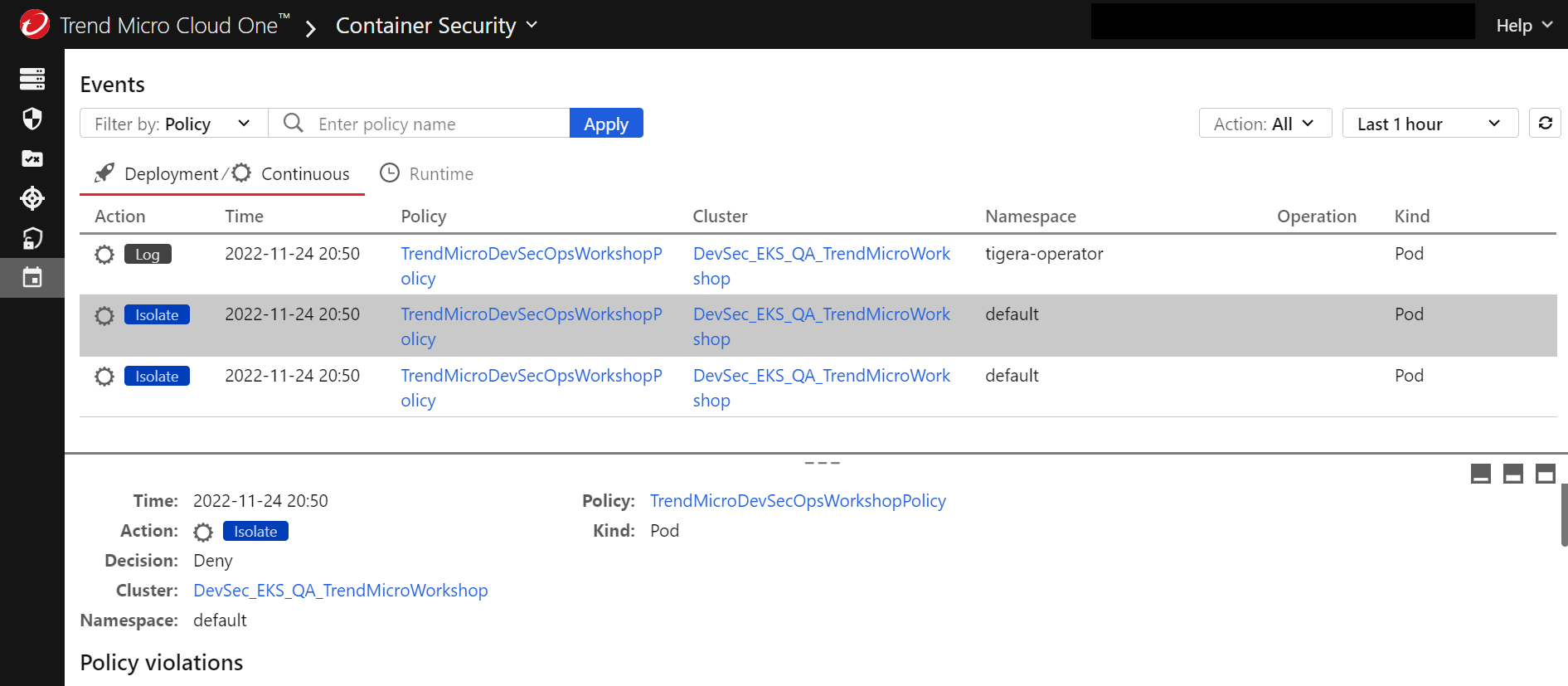Open policy link in highlighted Isolate row

coord(532,326)
